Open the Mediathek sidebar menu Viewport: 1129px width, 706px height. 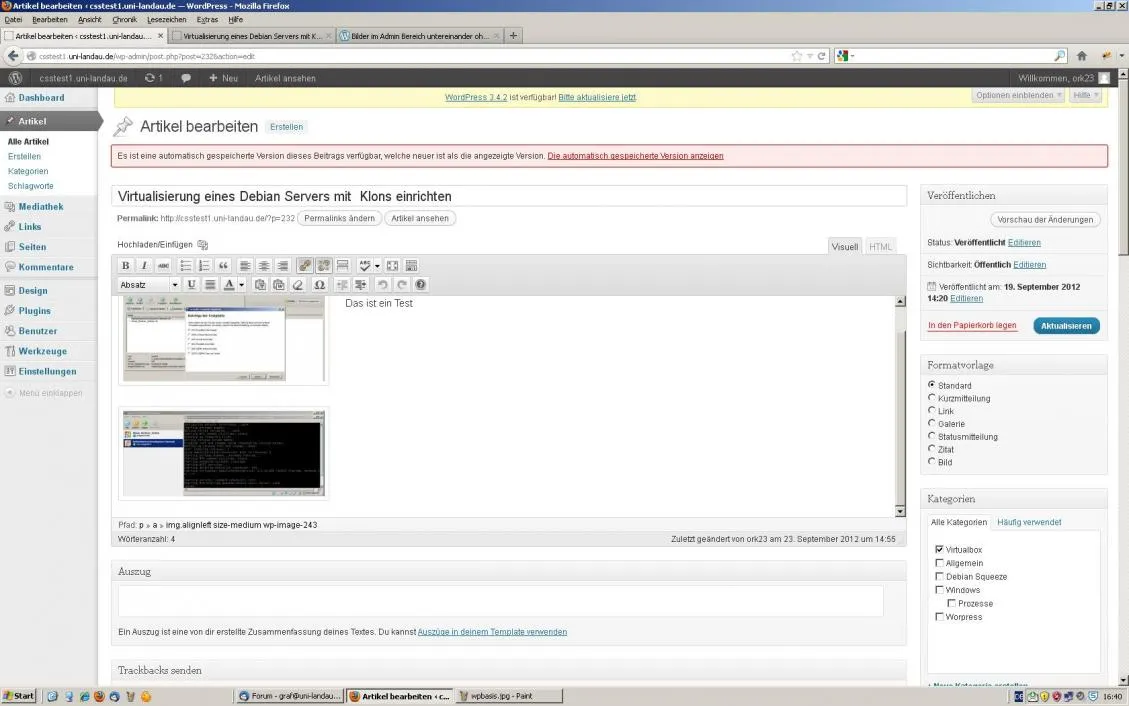click(41, 207)
